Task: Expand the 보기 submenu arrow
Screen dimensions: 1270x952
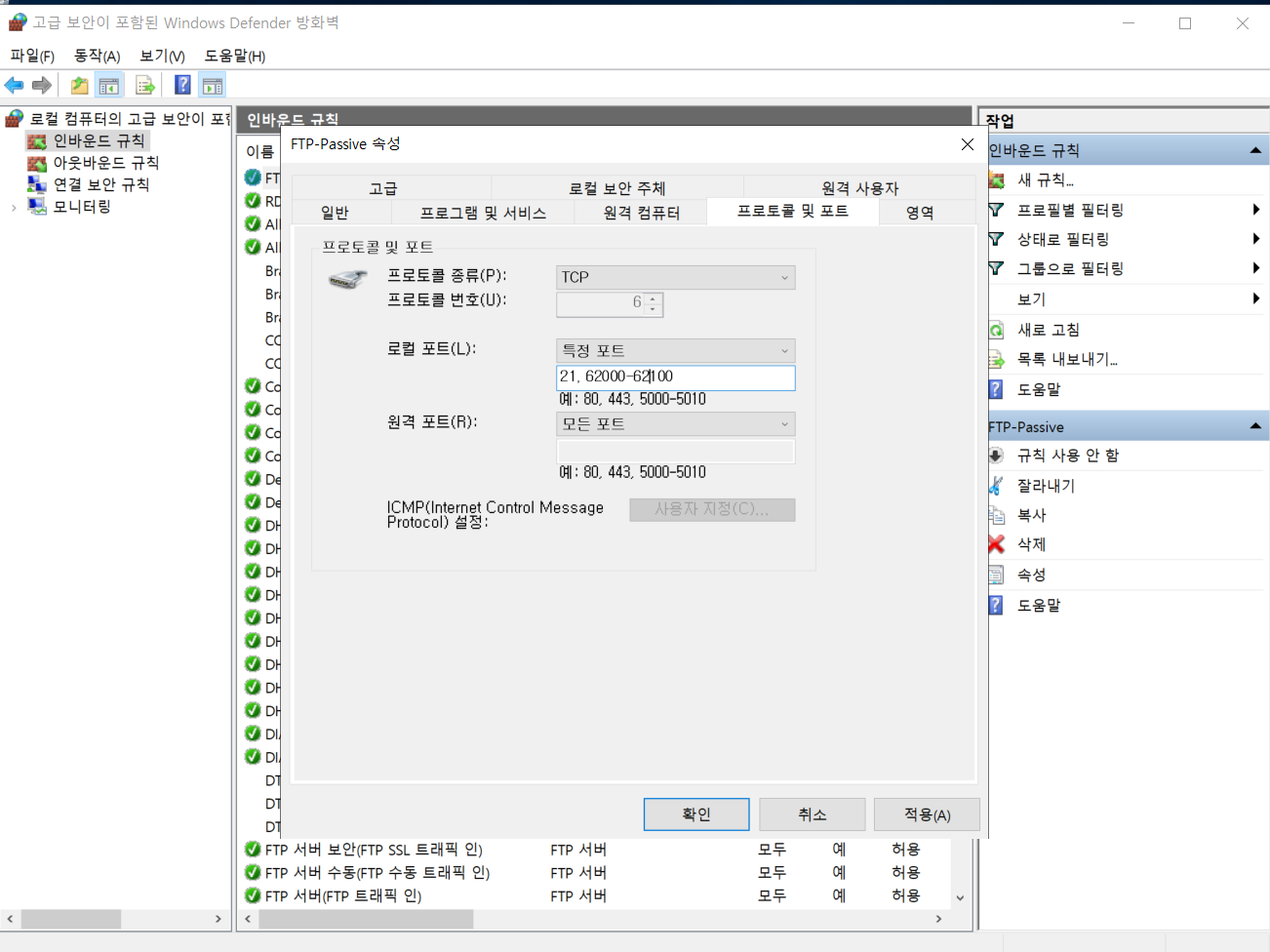Action: pos(1256,298)
